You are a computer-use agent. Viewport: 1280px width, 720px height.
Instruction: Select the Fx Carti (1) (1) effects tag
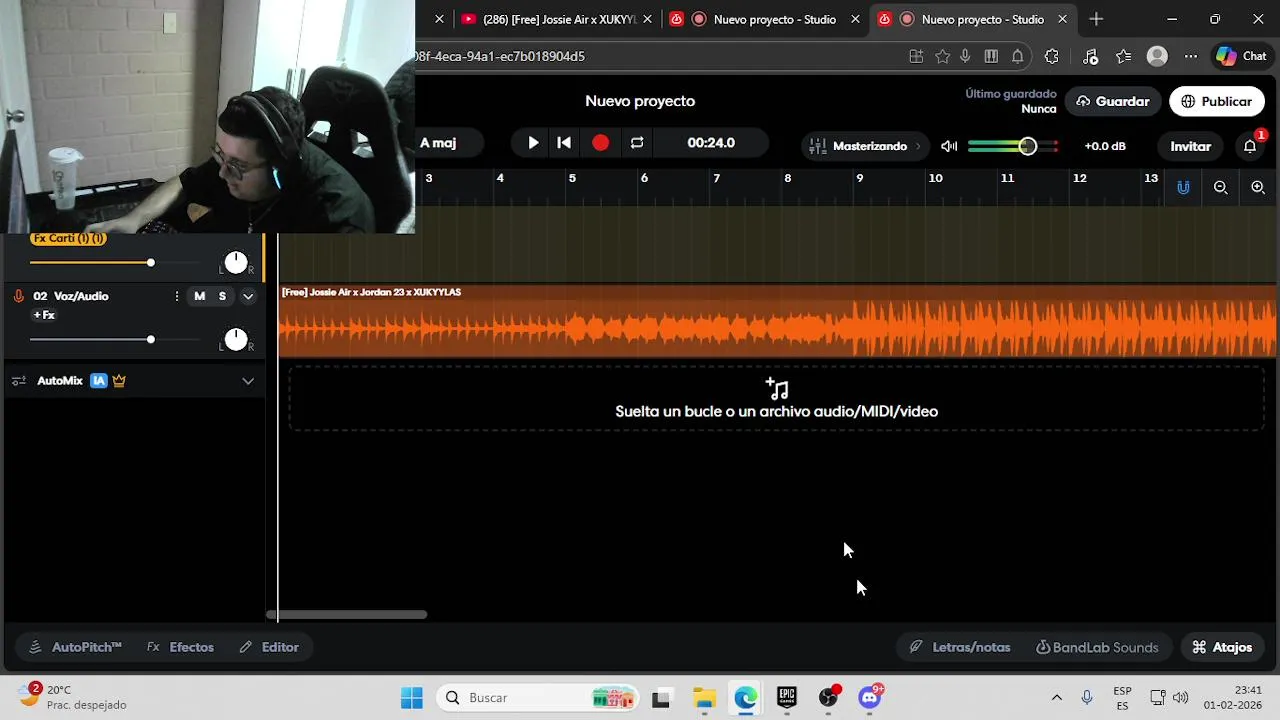pos(69,239)
